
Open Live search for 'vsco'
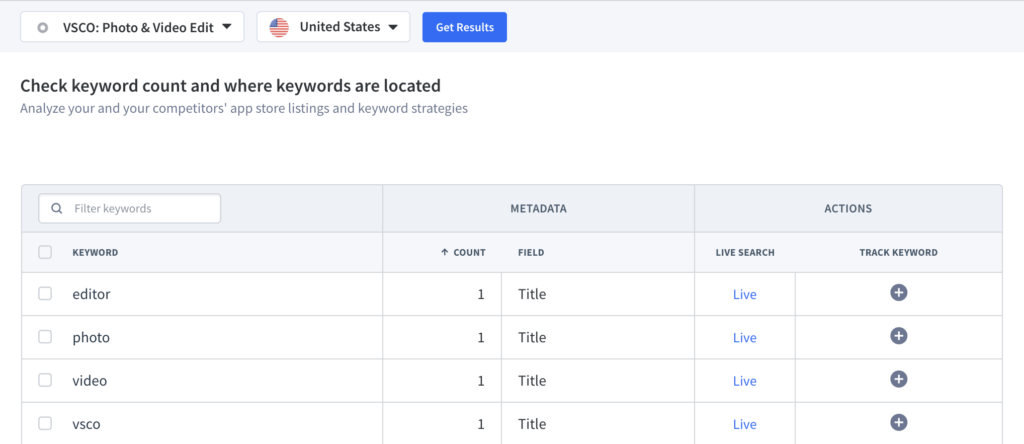click(744, 424)
